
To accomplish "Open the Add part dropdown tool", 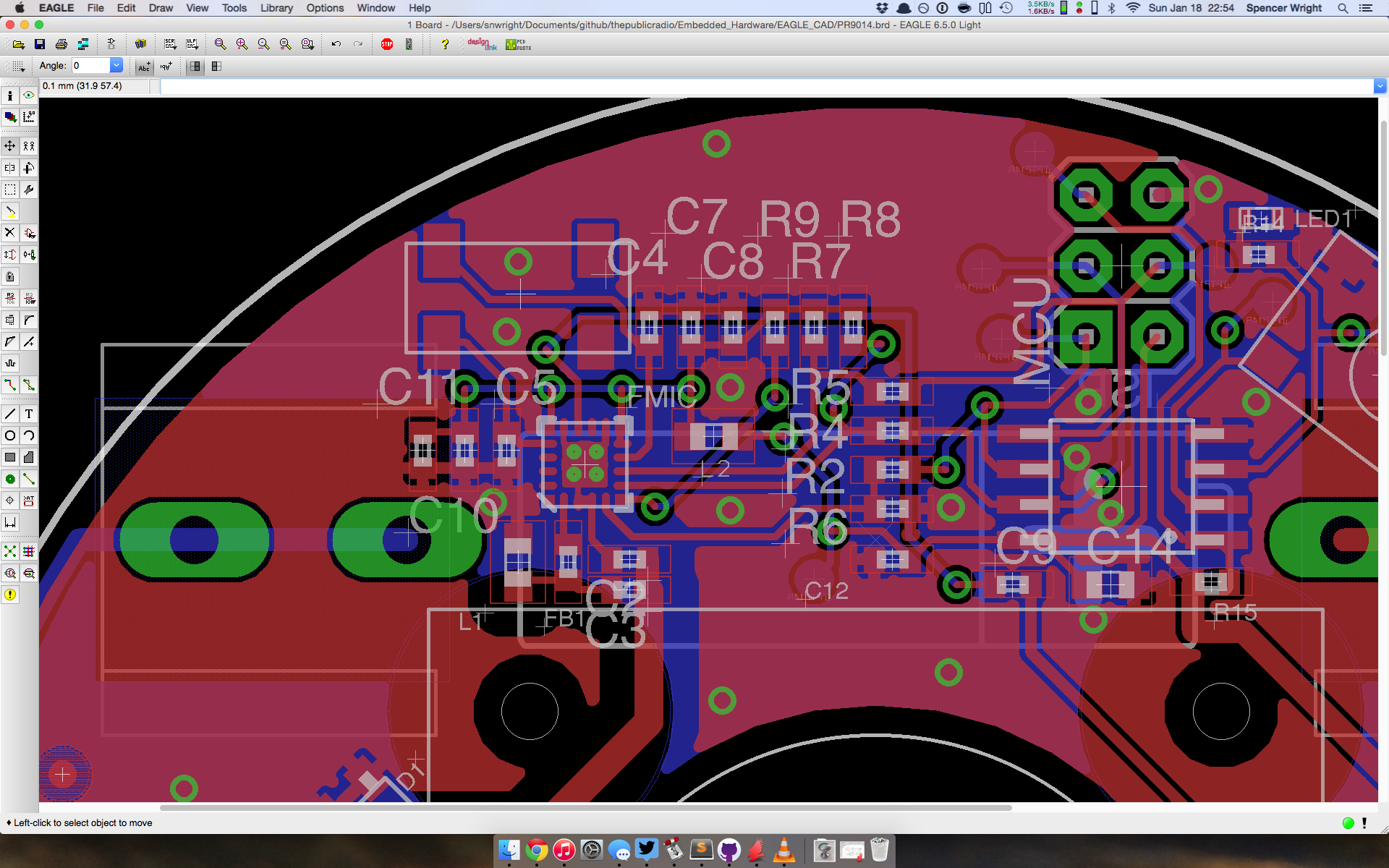I will [29, 233].
